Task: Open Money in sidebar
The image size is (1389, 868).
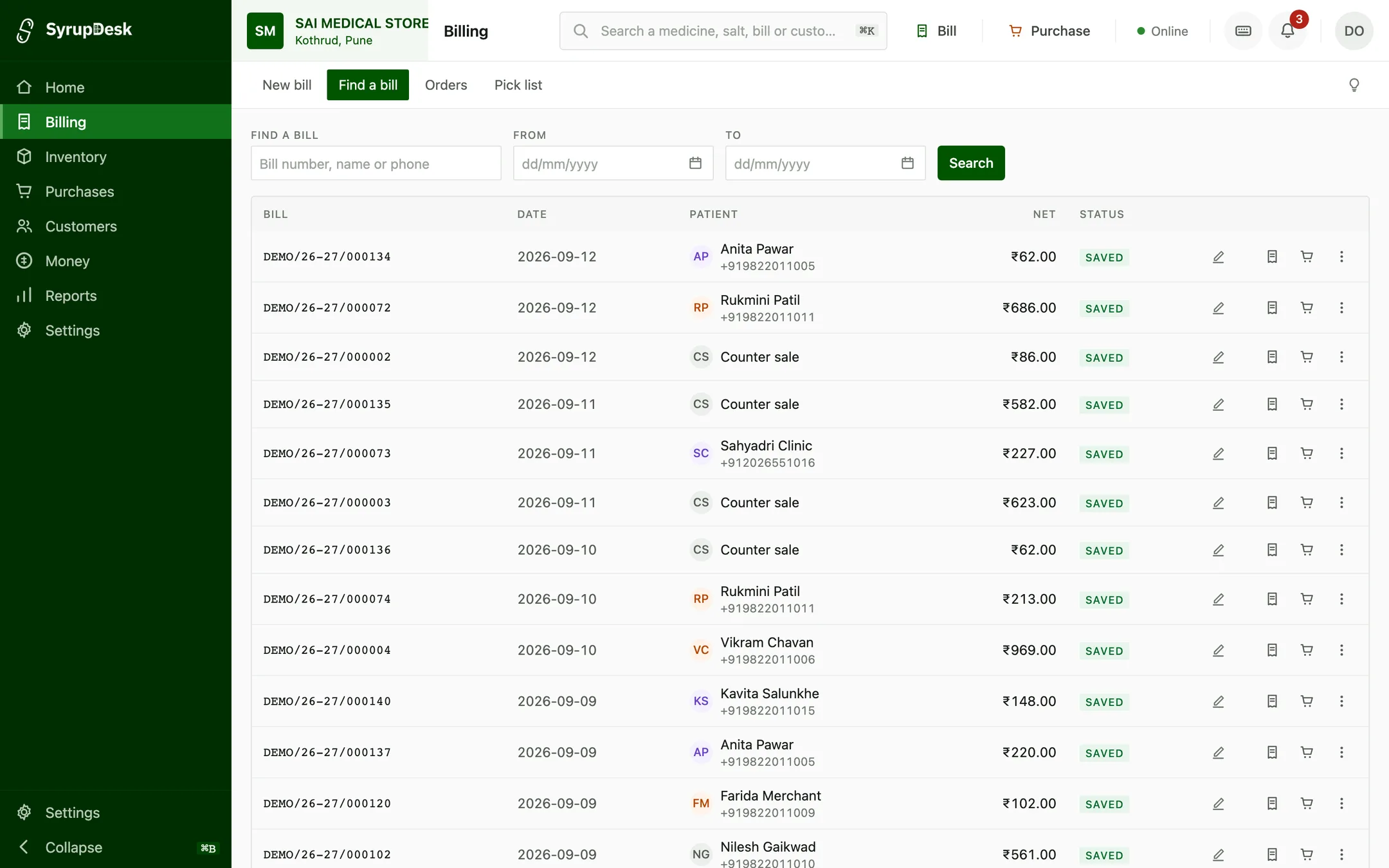Action: [116, 261]
